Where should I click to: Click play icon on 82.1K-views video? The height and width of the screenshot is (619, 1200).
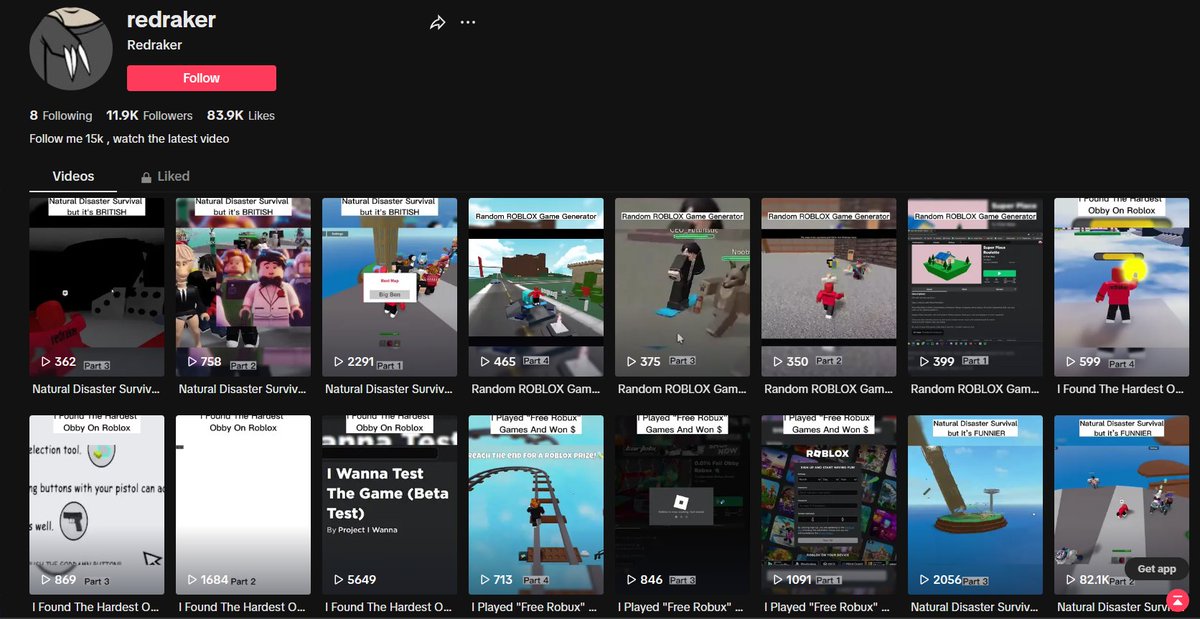pos(1070,580)
